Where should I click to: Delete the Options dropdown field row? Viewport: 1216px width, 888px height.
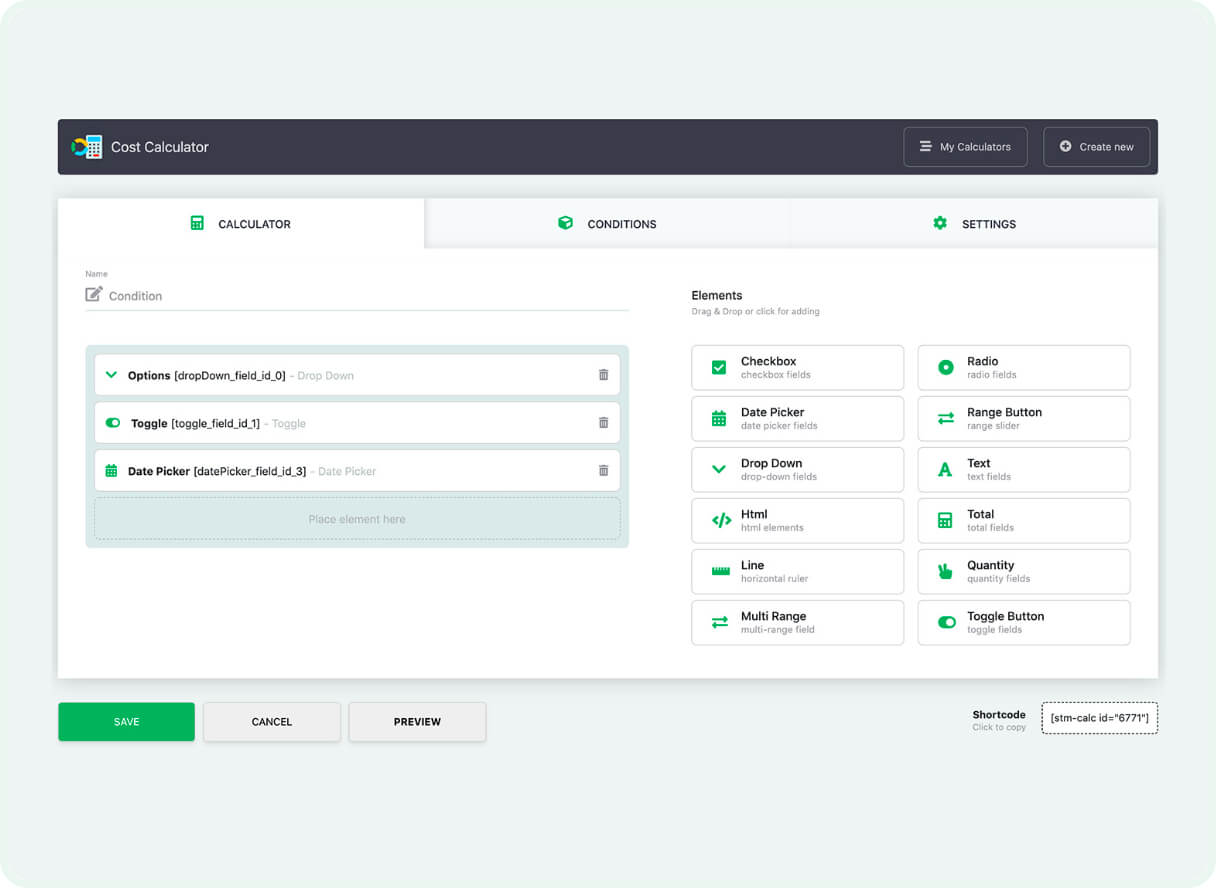click(603, 375)
